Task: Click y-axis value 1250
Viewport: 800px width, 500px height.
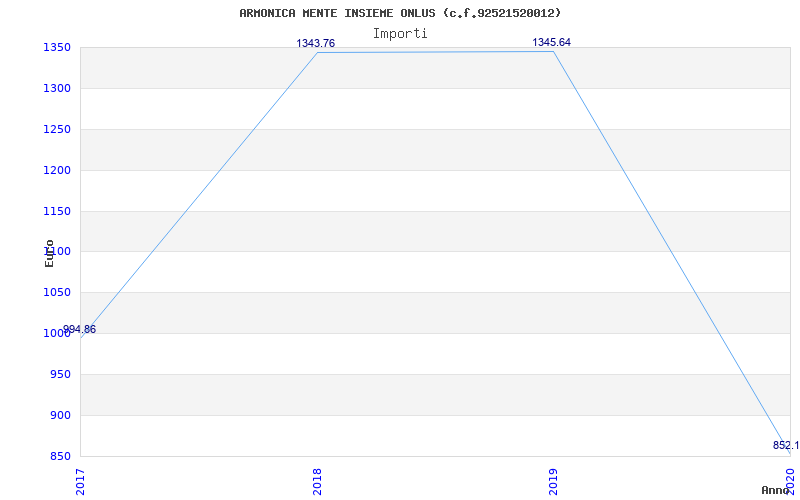Action: click(x=56, y=130)
